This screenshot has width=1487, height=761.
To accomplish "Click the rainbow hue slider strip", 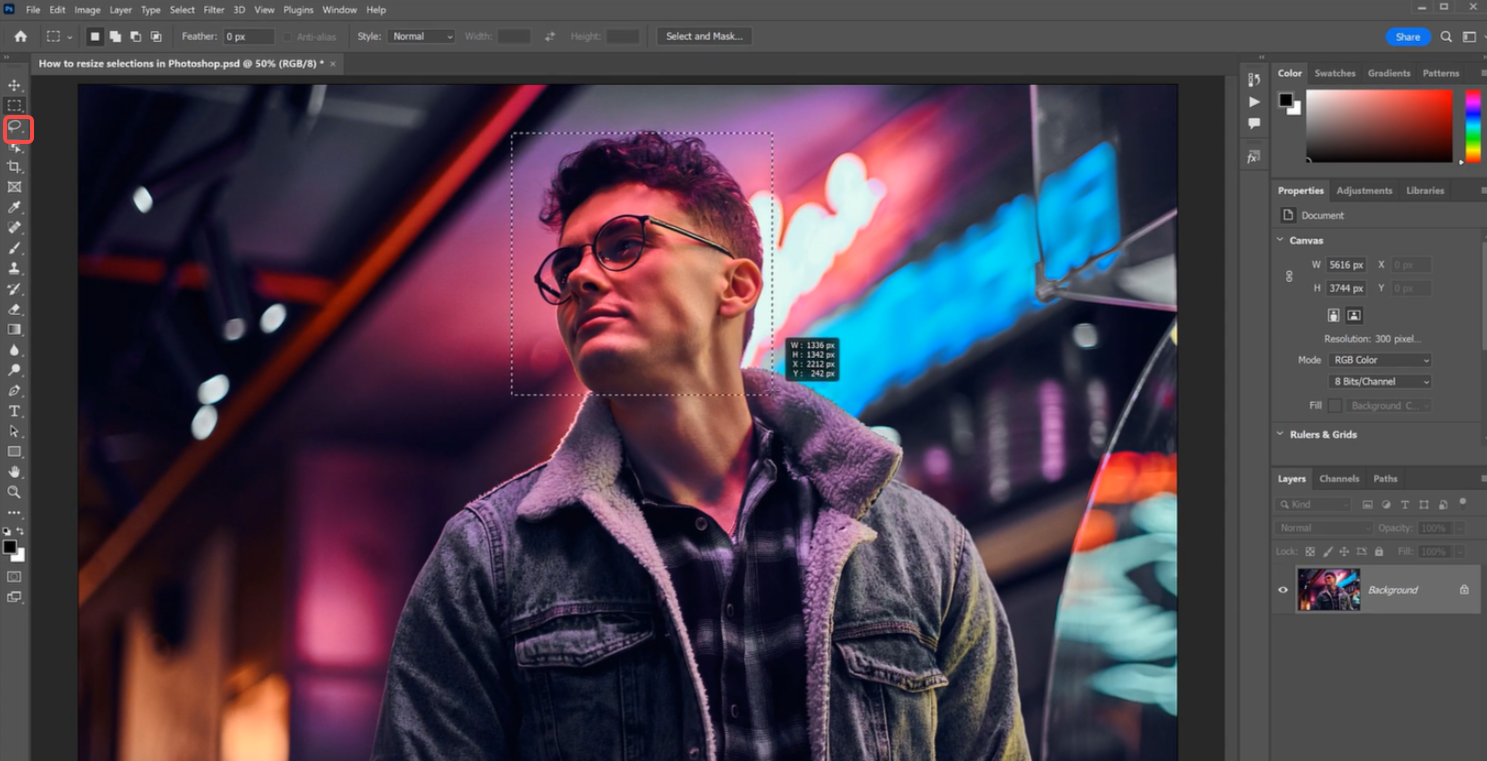I will click(1472, 126).
